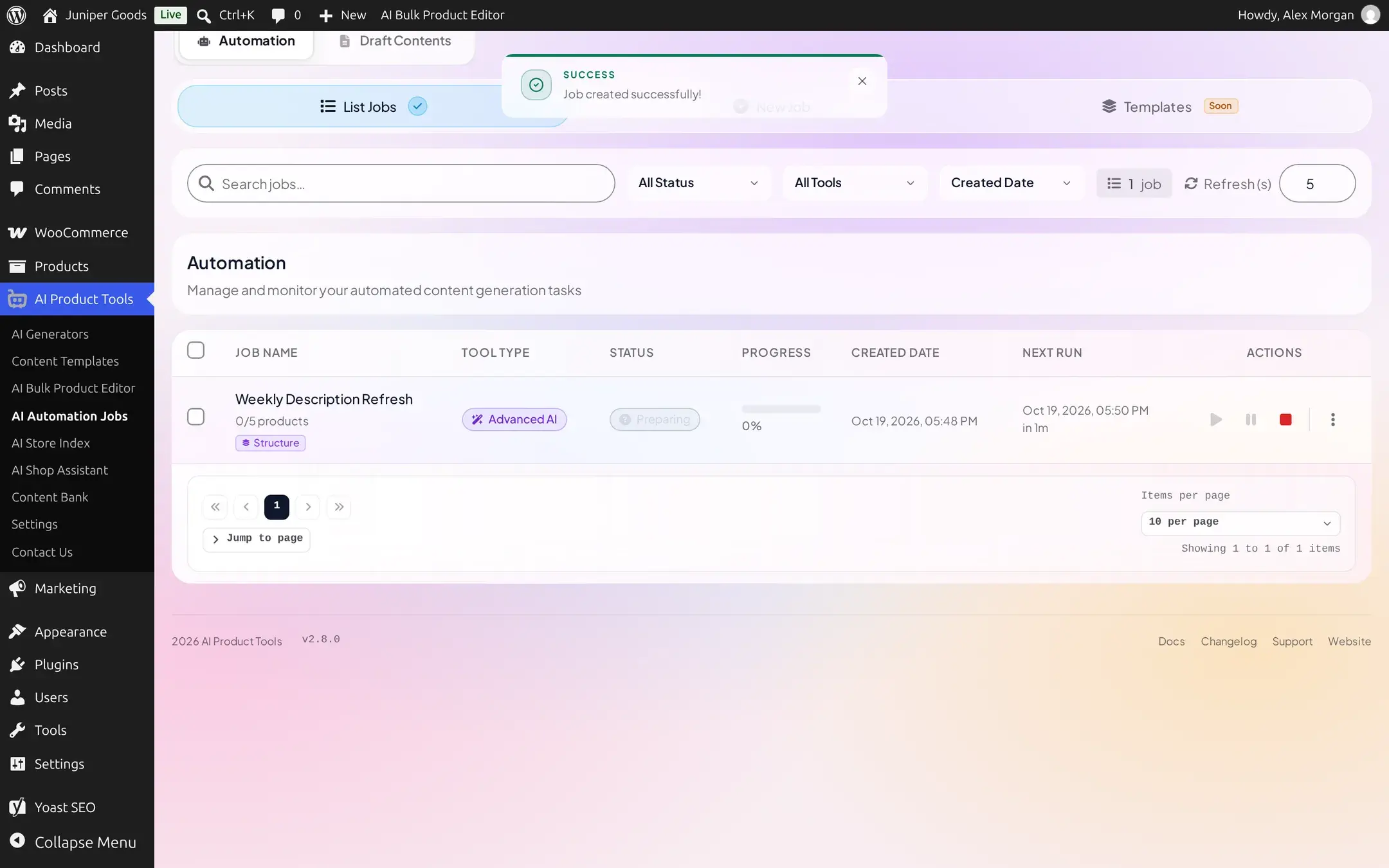This screenshot has width=1389, height=868.
Task: Click the job progress bar at 0%
Action: [781, 409]
